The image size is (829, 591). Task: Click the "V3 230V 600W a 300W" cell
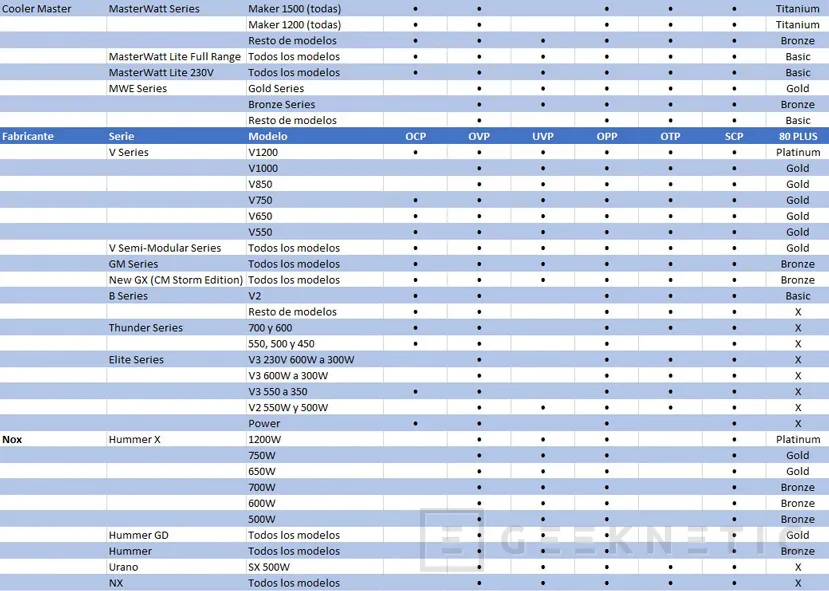click(301, 359)
